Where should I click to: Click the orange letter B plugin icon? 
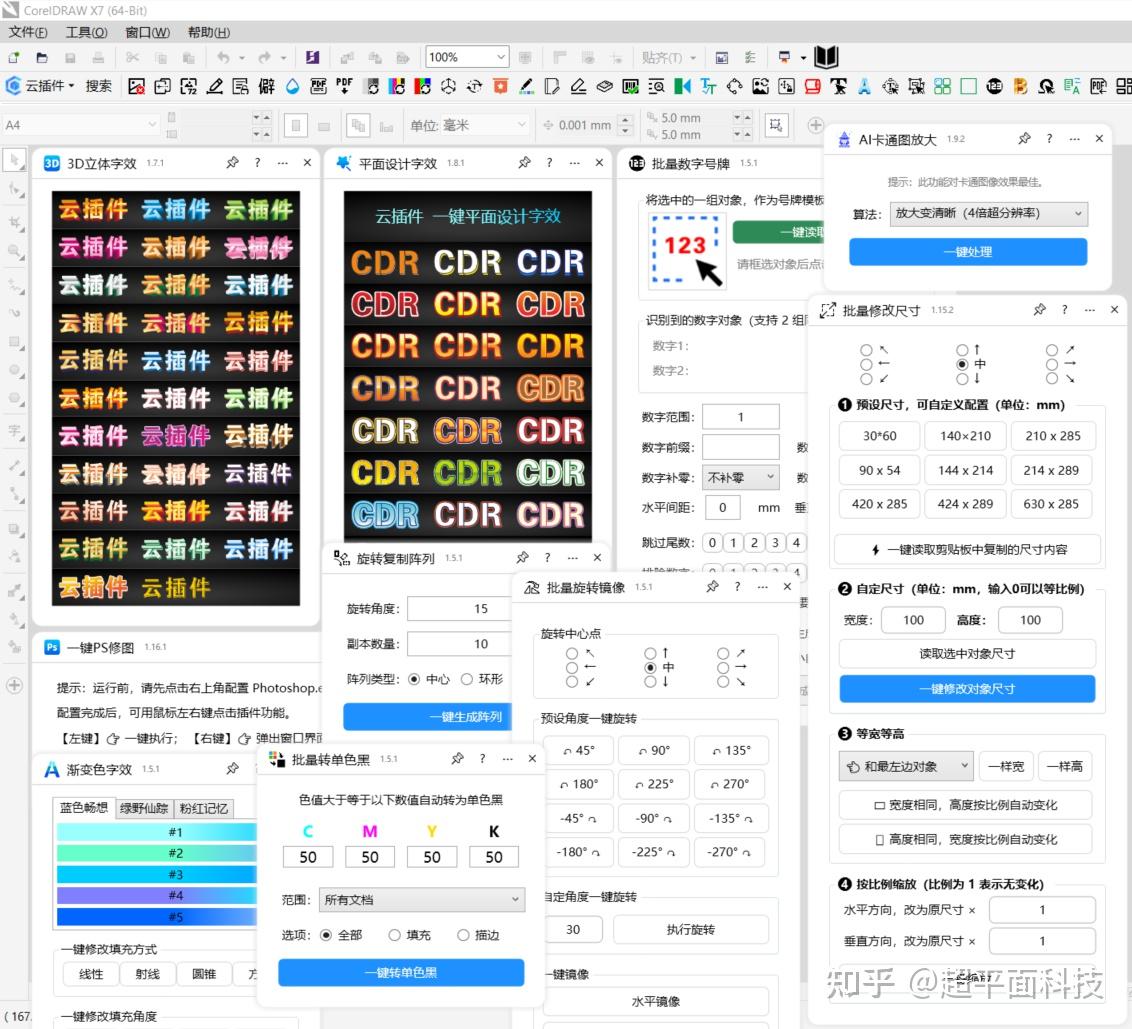[x=1020, y=87]
